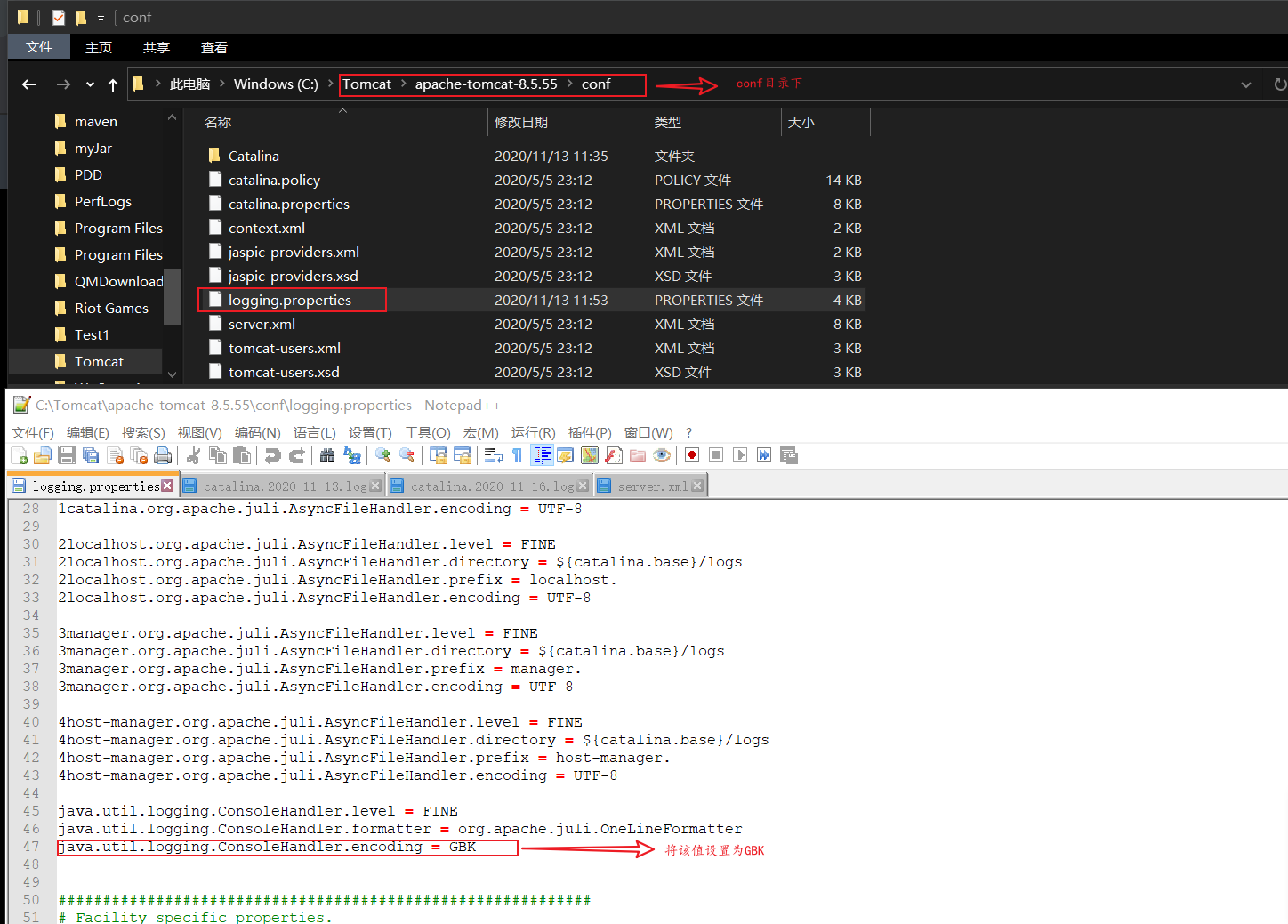Click the Explorer properties checkmark icon
The image size is (1288, 924).
[59, 17]
